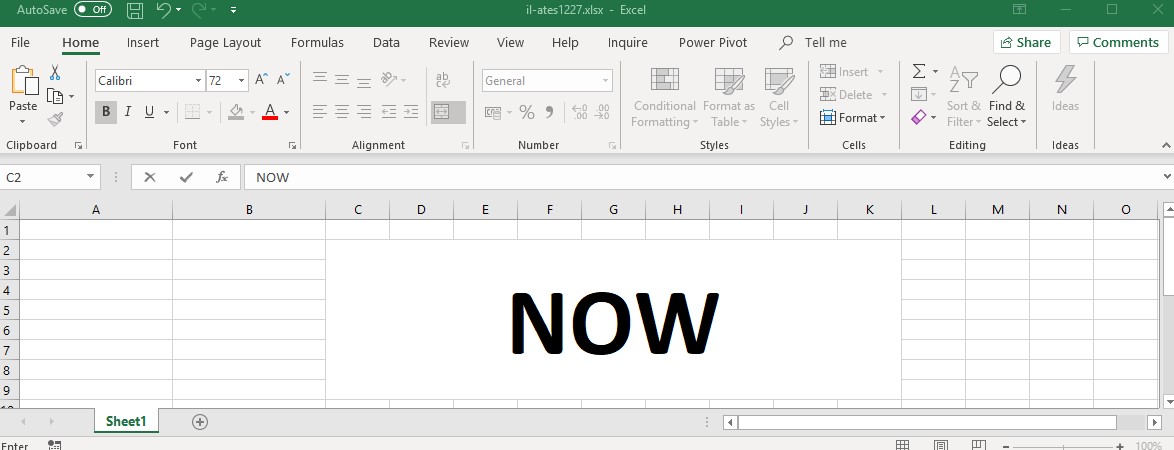Click the Increase Font Size icon
This screenshot has height=450, width=1174.
tap(261, 80)
